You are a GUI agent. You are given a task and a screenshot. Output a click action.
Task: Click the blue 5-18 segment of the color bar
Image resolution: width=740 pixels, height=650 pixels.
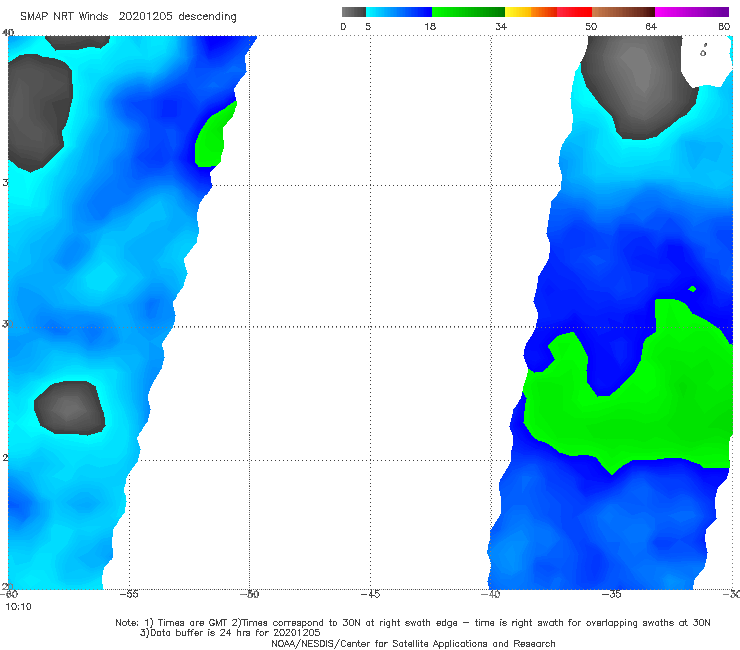[x=399, y=12]
